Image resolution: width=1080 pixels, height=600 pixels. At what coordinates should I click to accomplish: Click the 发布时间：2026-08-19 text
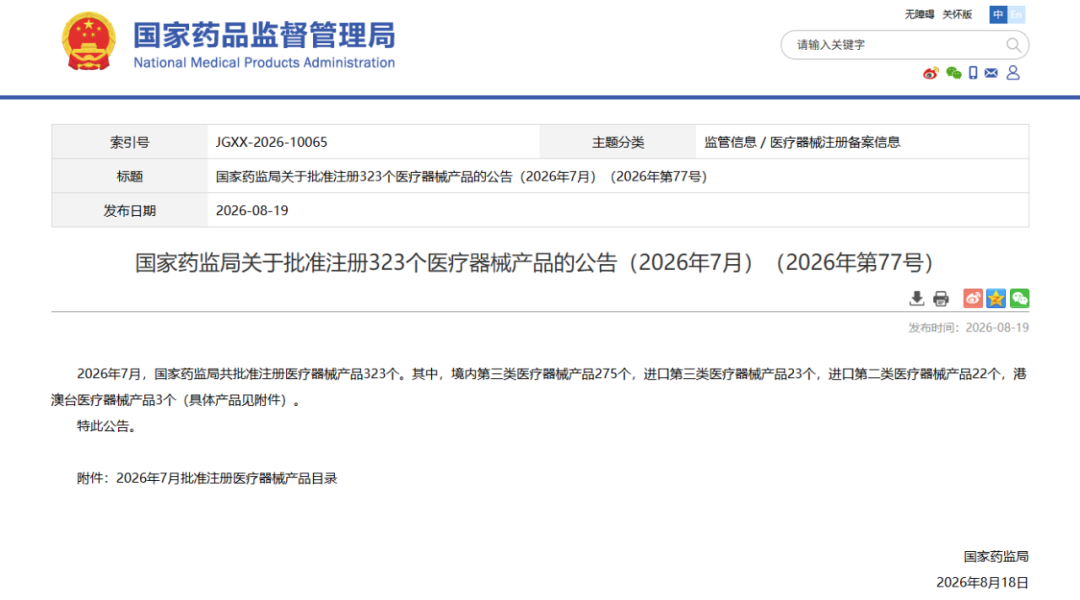[x=968, y=327]
